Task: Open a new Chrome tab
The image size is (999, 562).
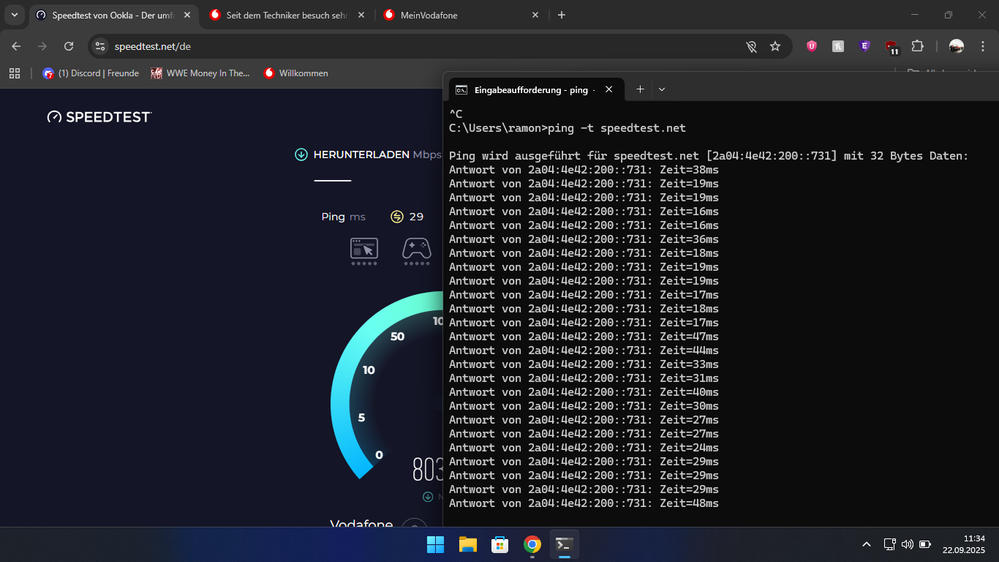Action: [x=561, y=15]
